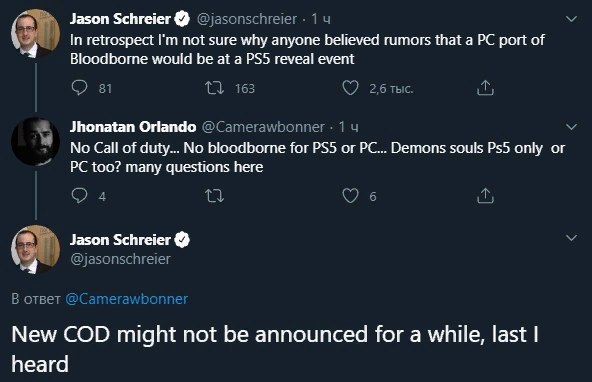This screenshot has width=592, height=382.
Task: Open the @Camerawbonner mention link
Action: [126, 299]
